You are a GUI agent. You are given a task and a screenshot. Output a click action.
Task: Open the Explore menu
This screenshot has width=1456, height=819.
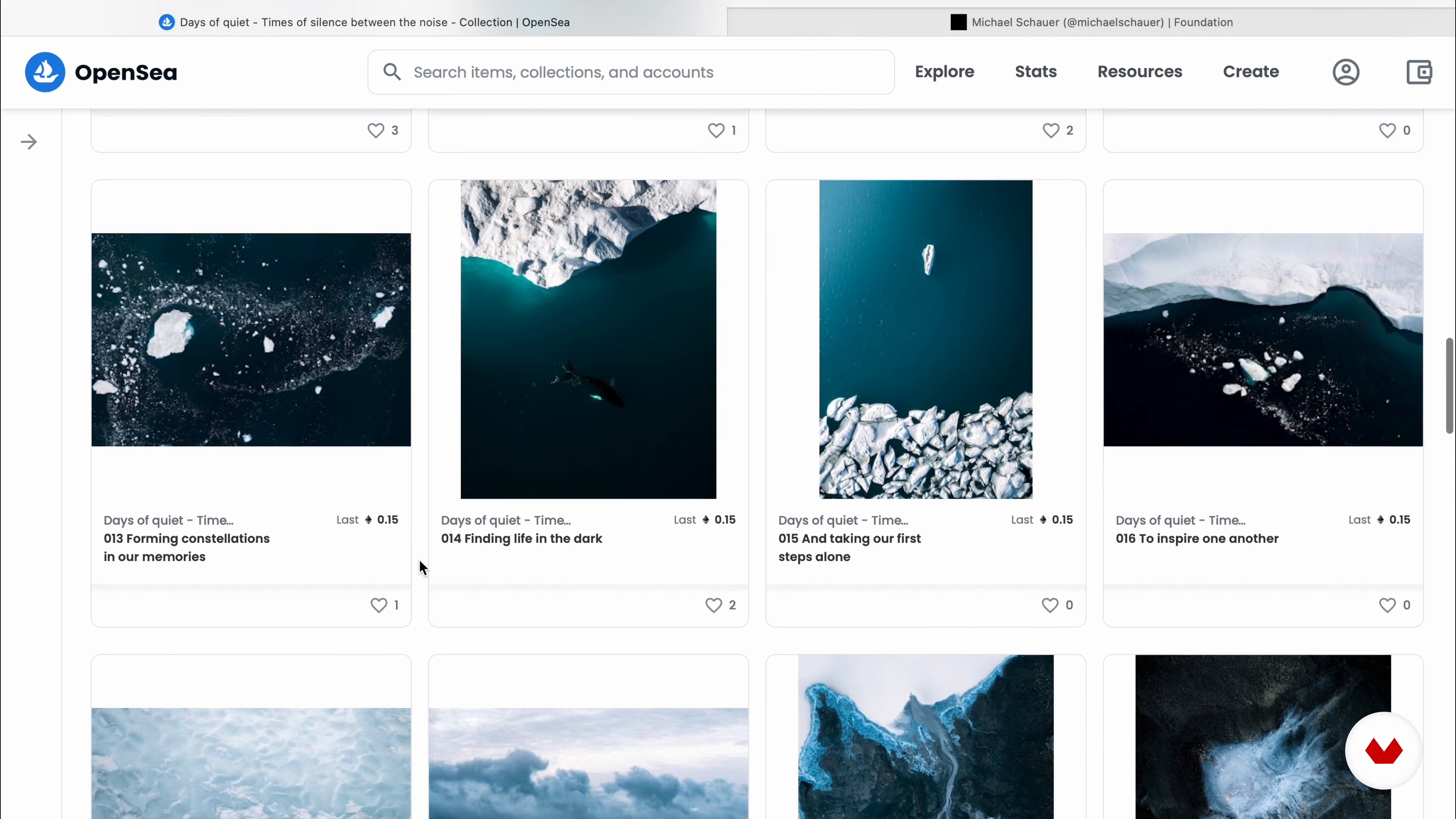coord(945,72)
